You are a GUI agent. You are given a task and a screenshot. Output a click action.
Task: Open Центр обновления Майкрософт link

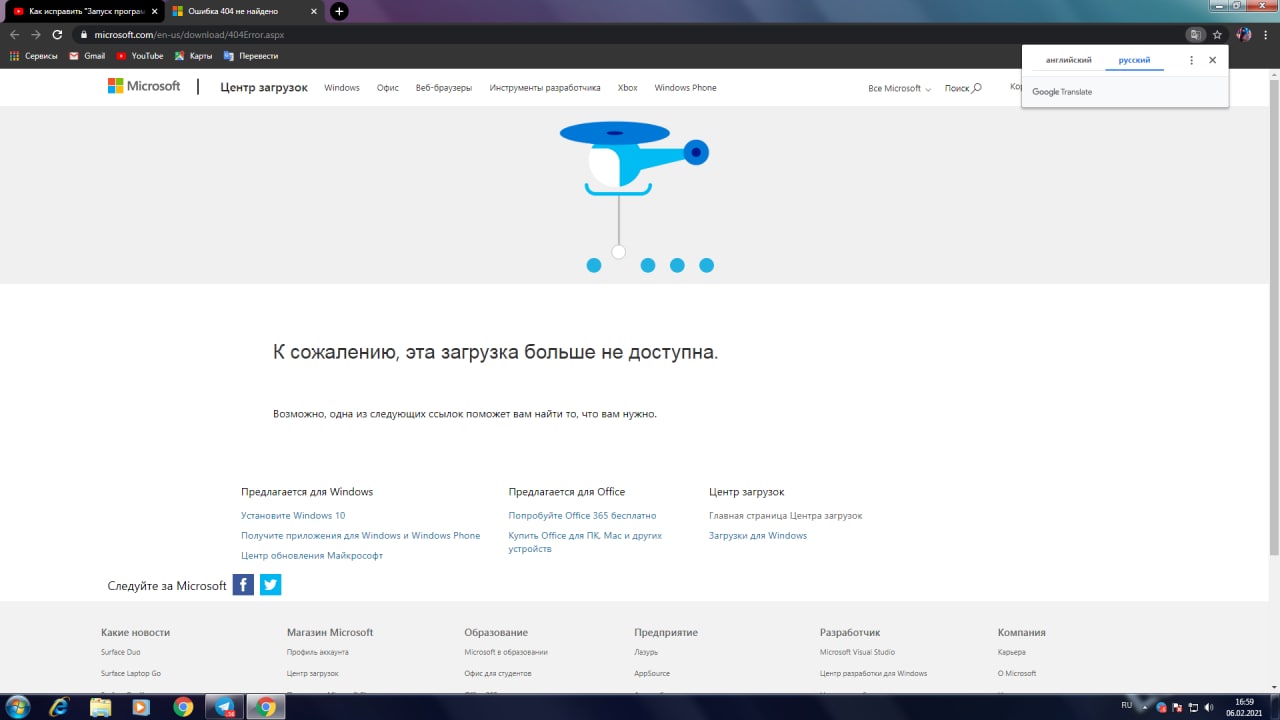[x=312, y=556]
